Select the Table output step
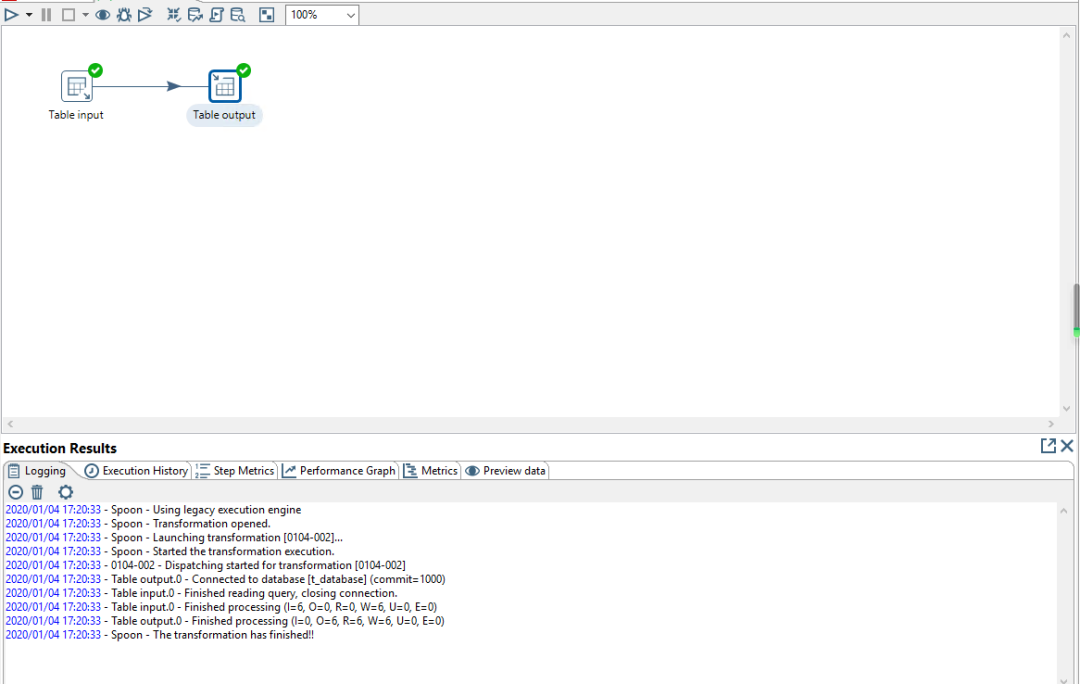 [x=225, y=87]
